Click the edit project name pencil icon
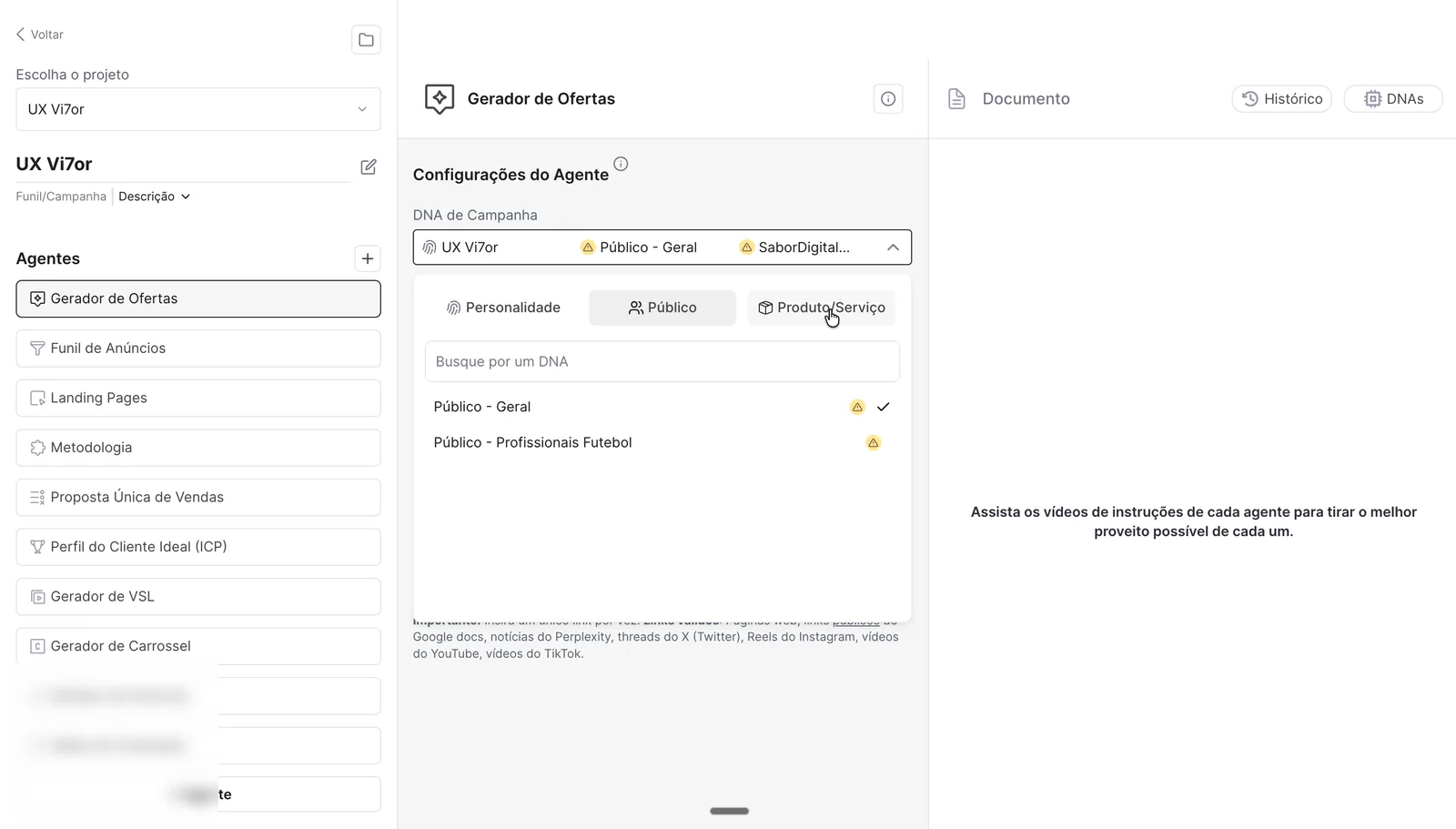The width and height of the screenshot is (1456, 829). [369, 167]
